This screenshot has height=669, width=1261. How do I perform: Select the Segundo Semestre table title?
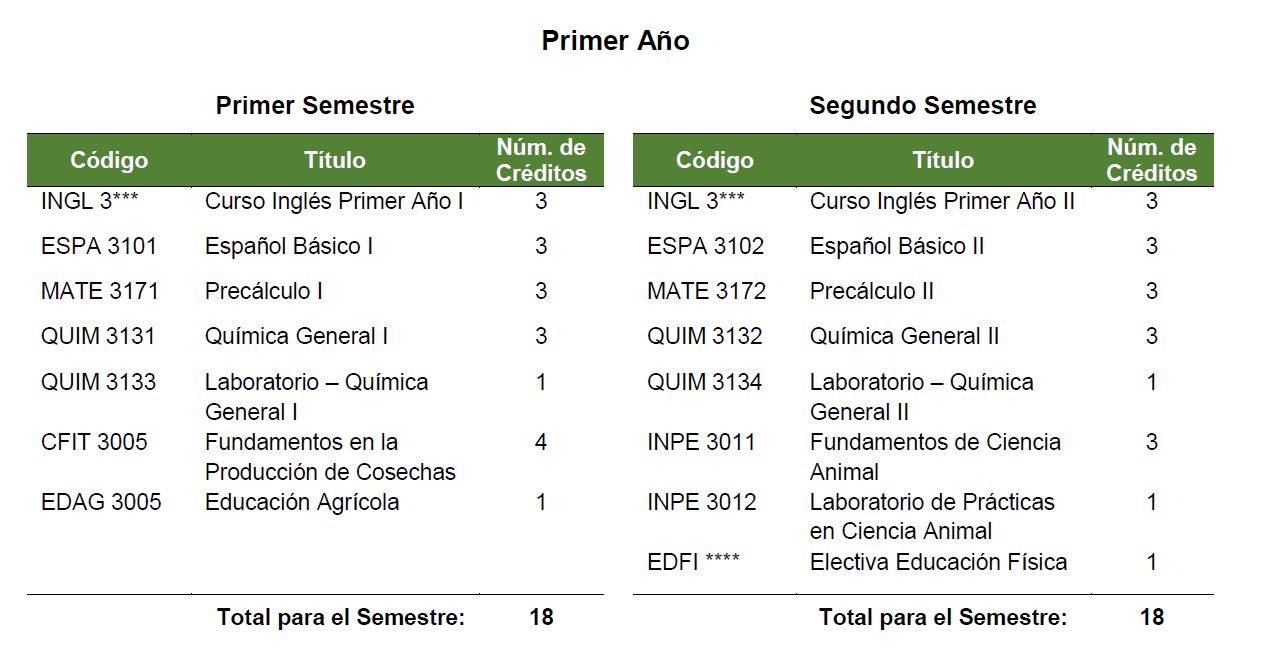[923, 105]
